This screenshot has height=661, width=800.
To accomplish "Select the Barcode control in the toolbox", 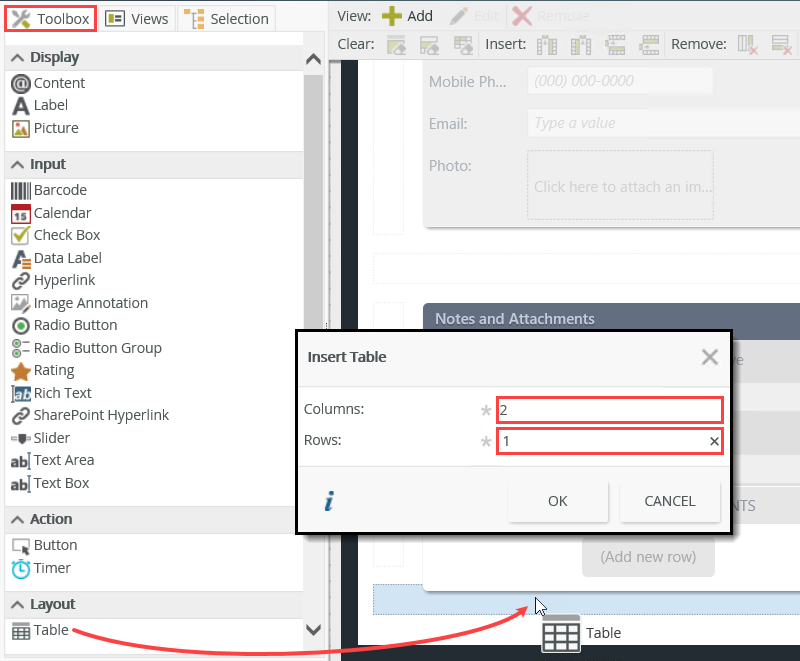I will point(58,190).
